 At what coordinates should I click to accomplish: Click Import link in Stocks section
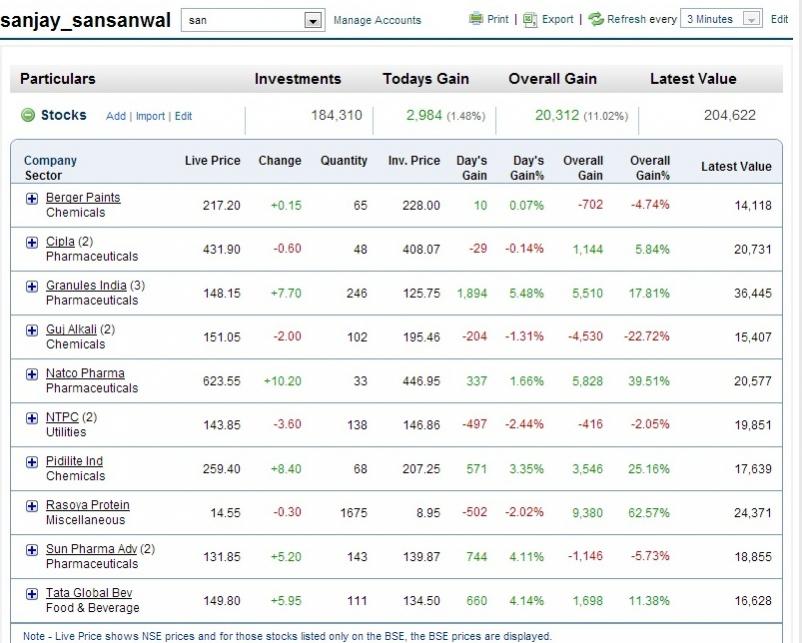click(150, 116)
